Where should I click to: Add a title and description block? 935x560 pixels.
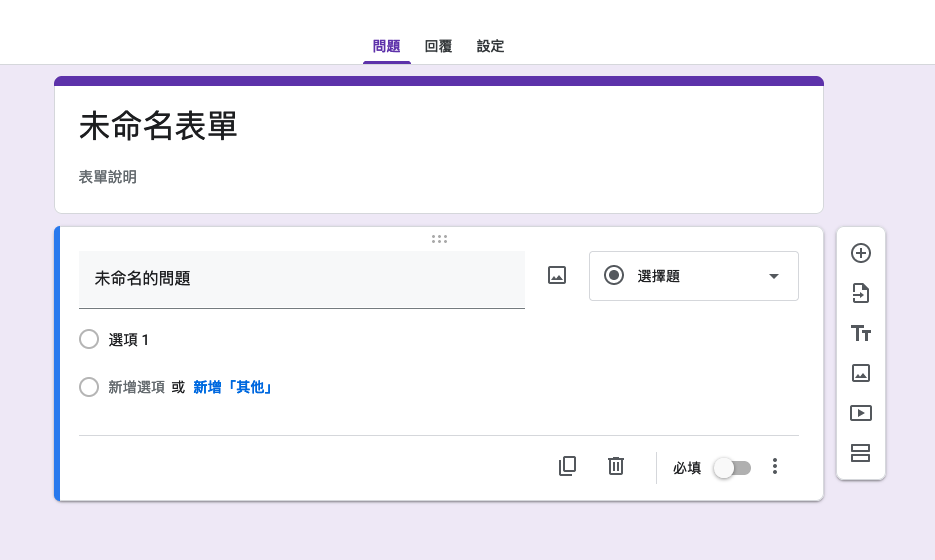(860, 333)
